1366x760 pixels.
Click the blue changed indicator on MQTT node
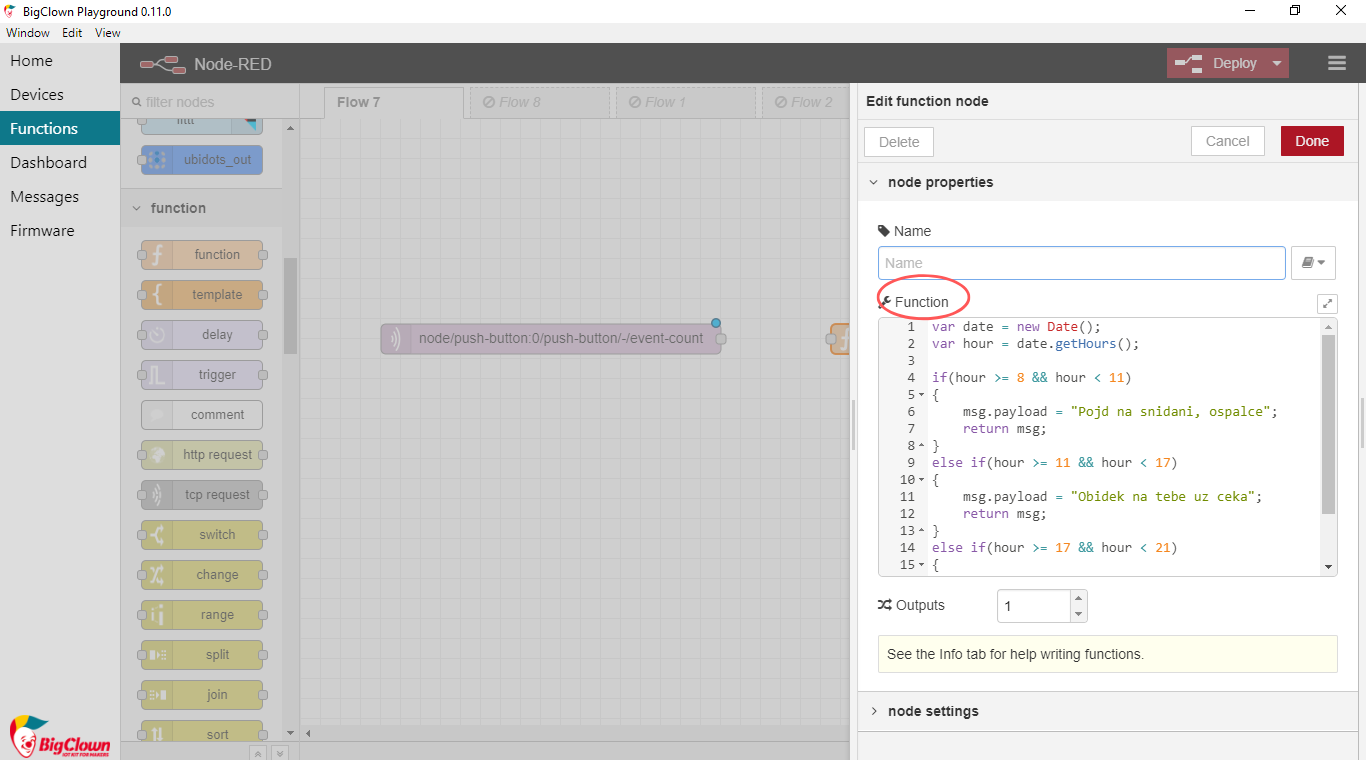click(x=716, y=323)
